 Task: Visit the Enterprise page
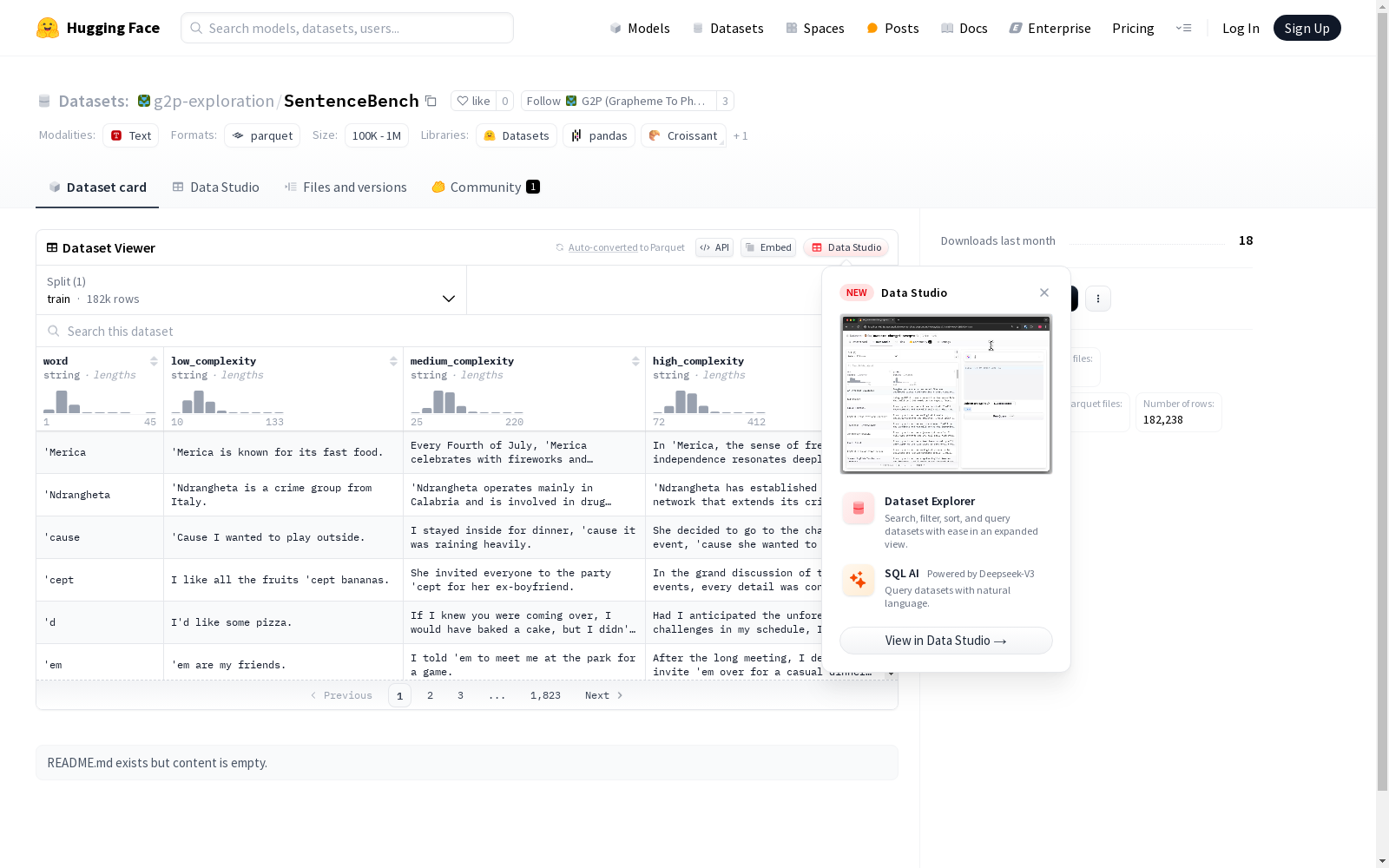pyautogui.click(x=1050, y=28)
